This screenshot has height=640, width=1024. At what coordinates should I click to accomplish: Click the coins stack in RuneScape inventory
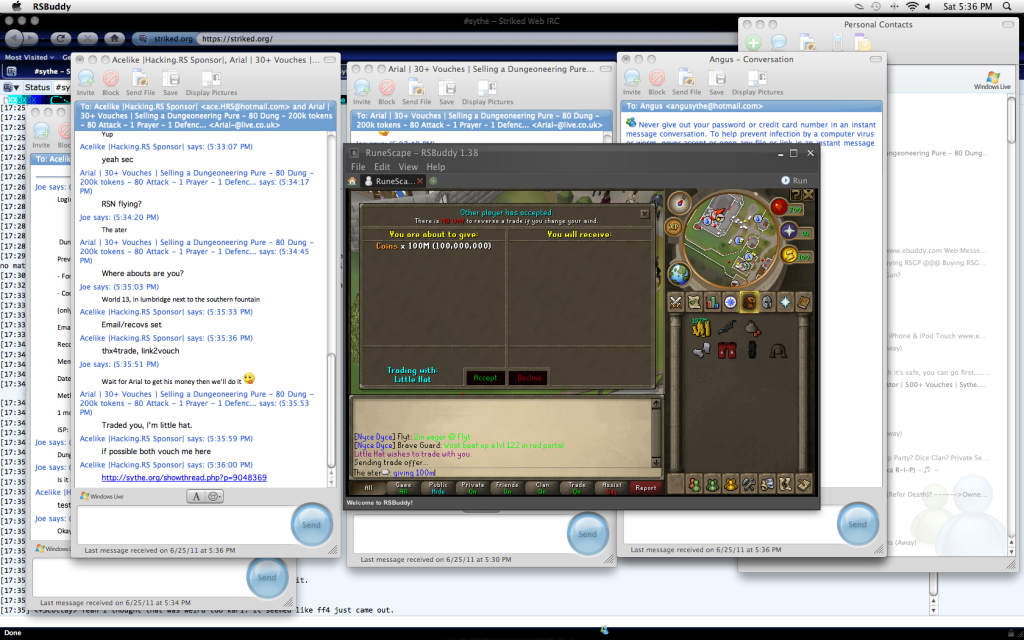(700, 327)
